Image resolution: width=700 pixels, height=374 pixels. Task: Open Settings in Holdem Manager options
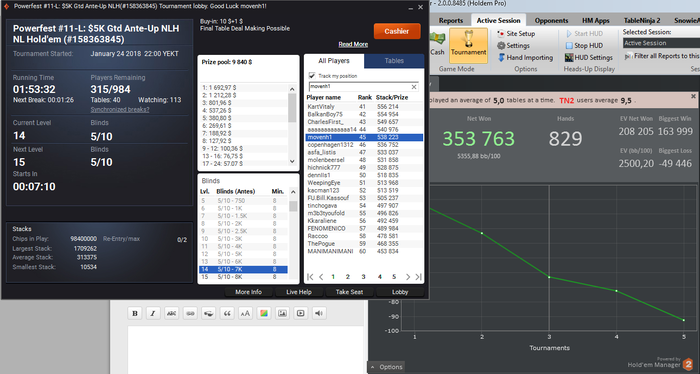[513, 46]
